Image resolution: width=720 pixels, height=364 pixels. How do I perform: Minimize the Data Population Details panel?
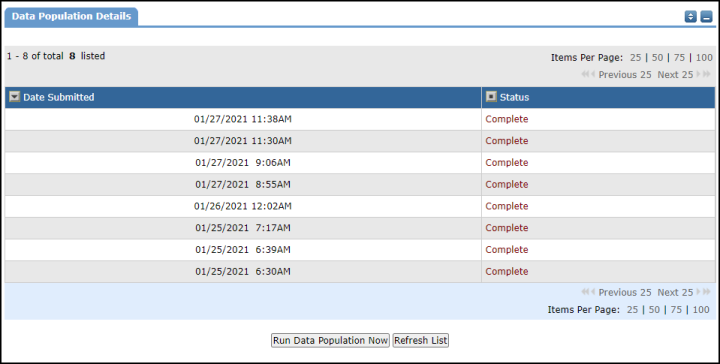tap(706, 17)
